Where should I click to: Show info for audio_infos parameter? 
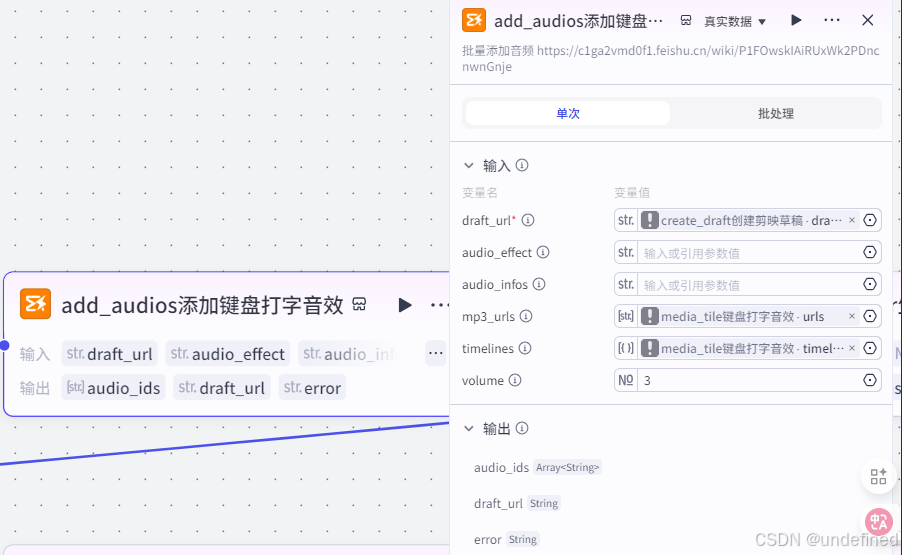(x=539, y=284)
